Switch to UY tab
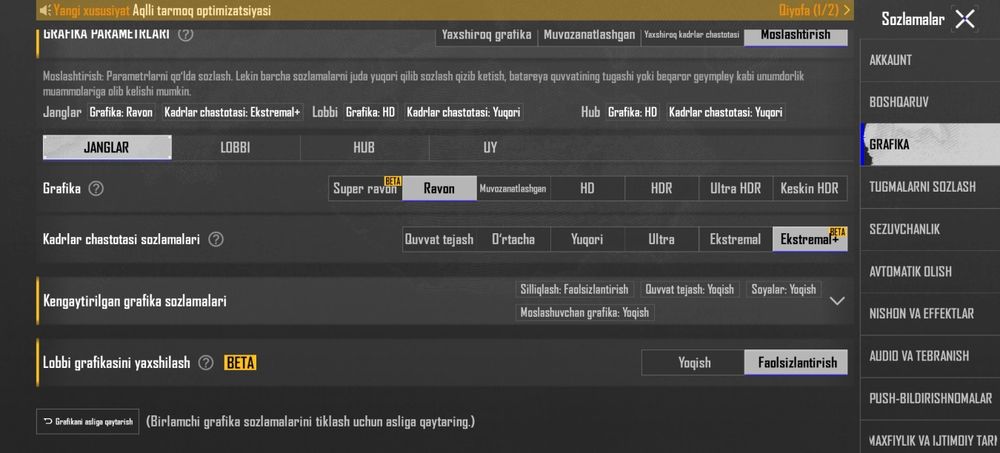 tap(490, 147)
